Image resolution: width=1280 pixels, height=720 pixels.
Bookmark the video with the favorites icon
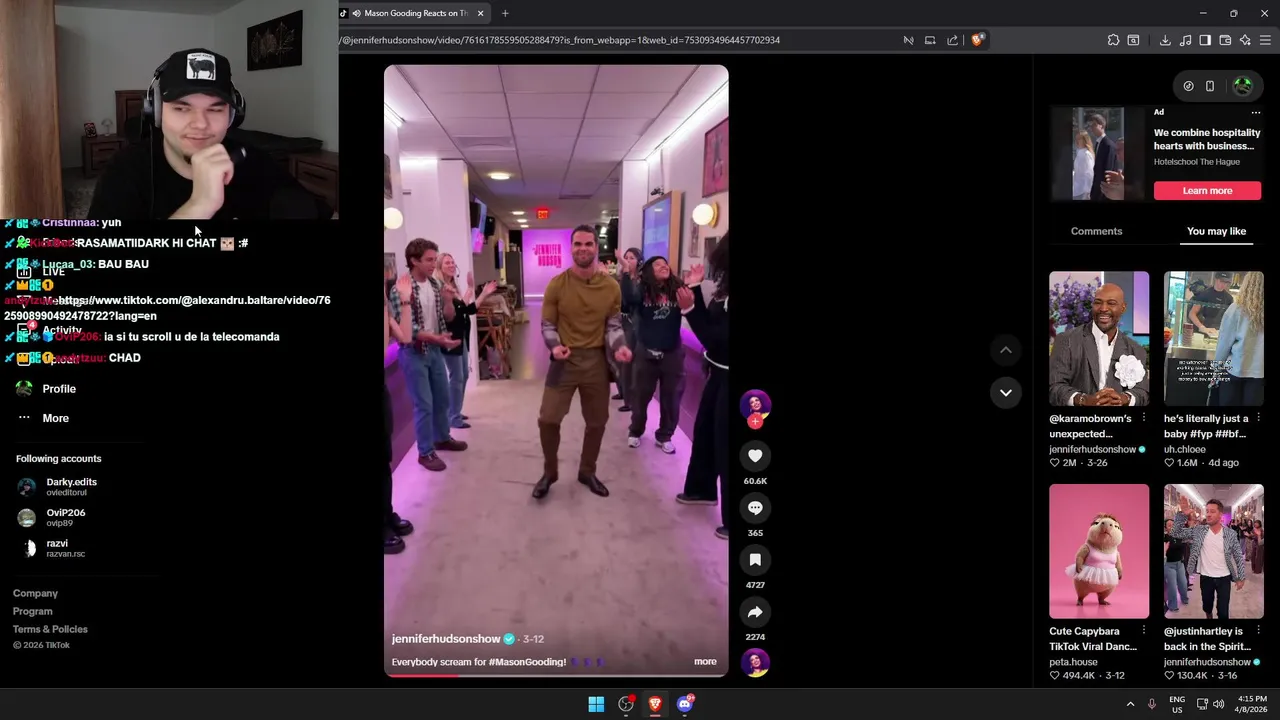click(x=755, y=560)
